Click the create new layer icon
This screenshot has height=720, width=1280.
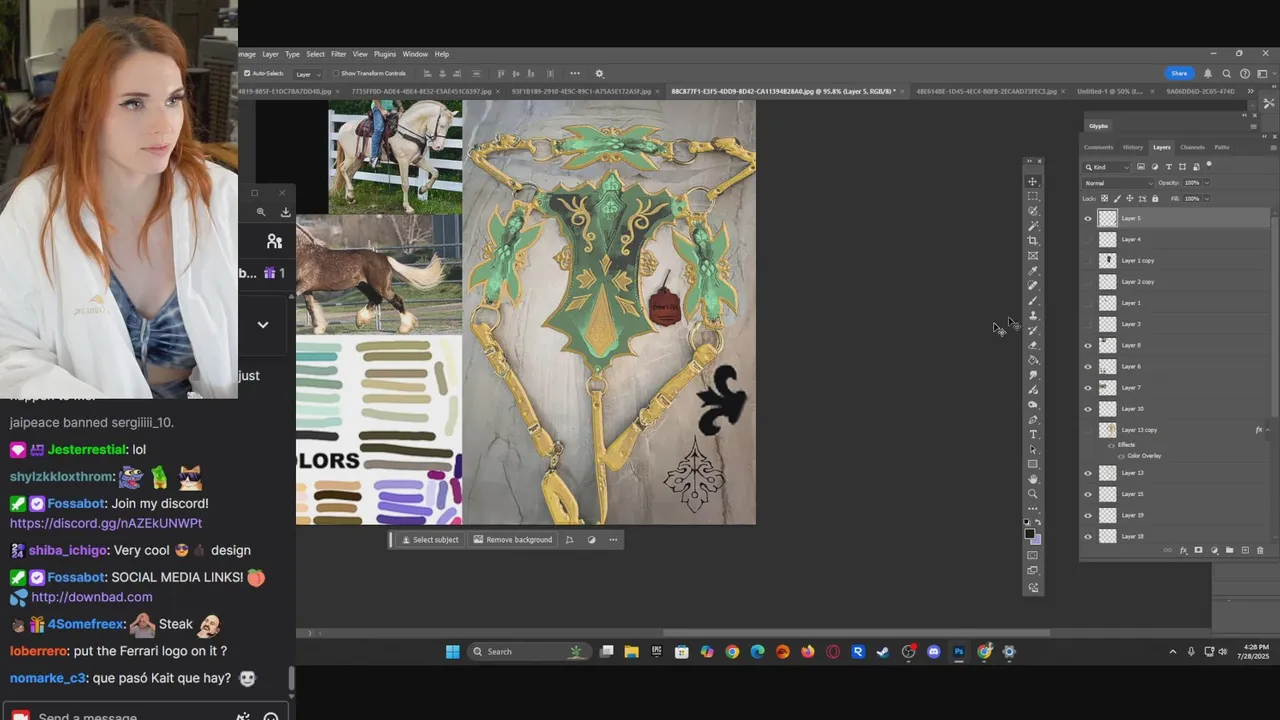1244,550
